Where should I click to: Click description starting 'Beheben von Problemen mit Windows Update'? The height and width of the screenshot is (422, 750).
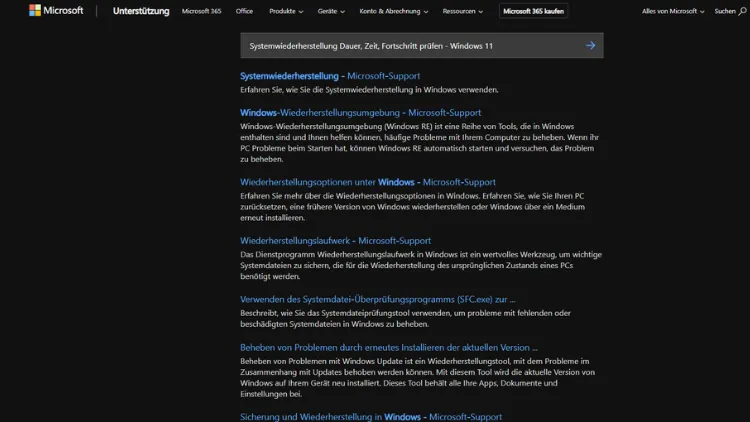418,378
